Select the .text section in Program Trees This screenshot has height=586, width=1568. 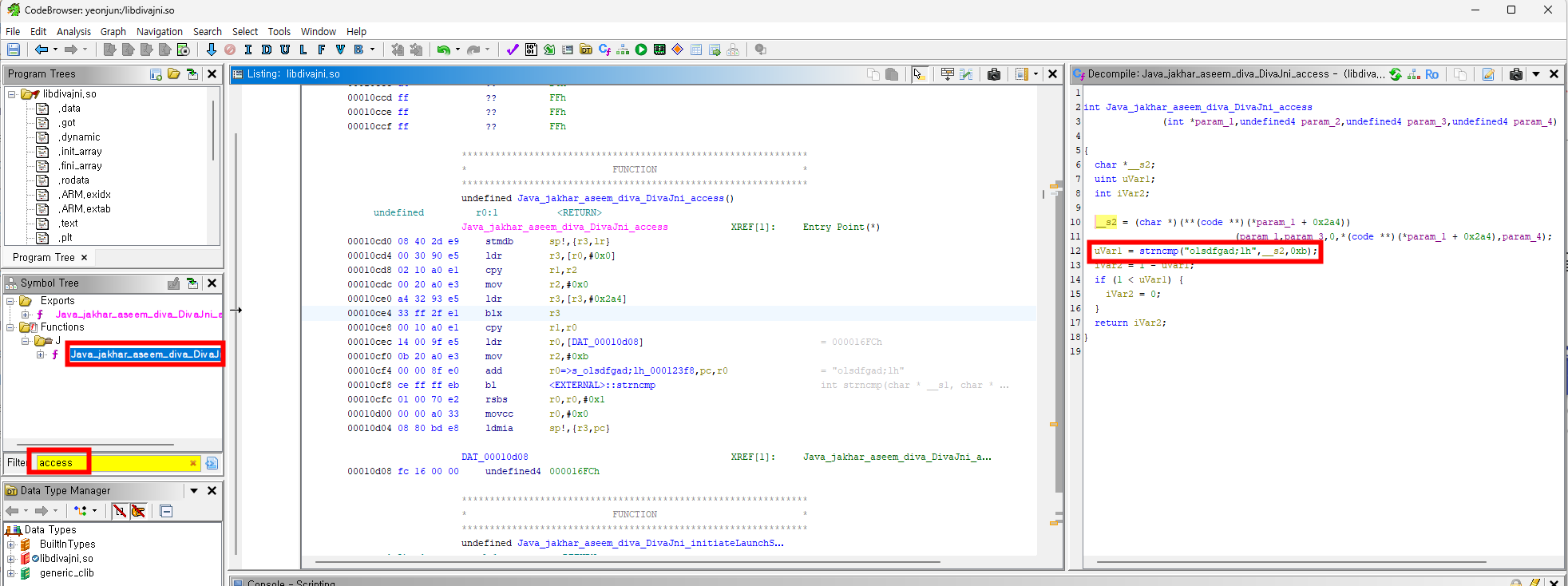pos(68,224)
